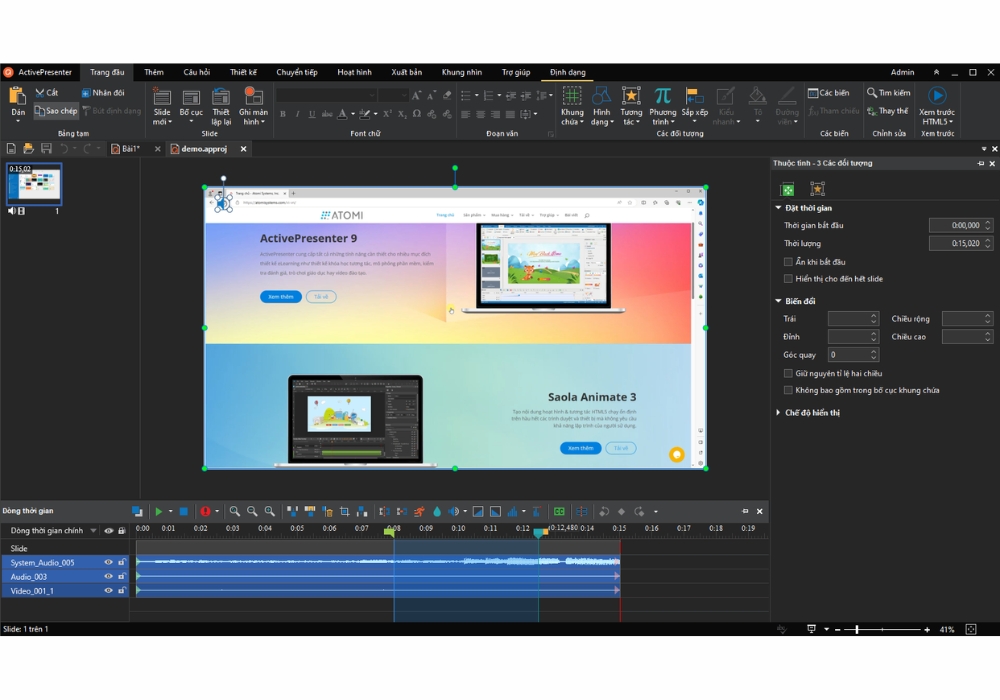The image size is (1000, 700).
Task: Click the delete range trash icon
Action: pyautogui.click(x=327, y=511)
